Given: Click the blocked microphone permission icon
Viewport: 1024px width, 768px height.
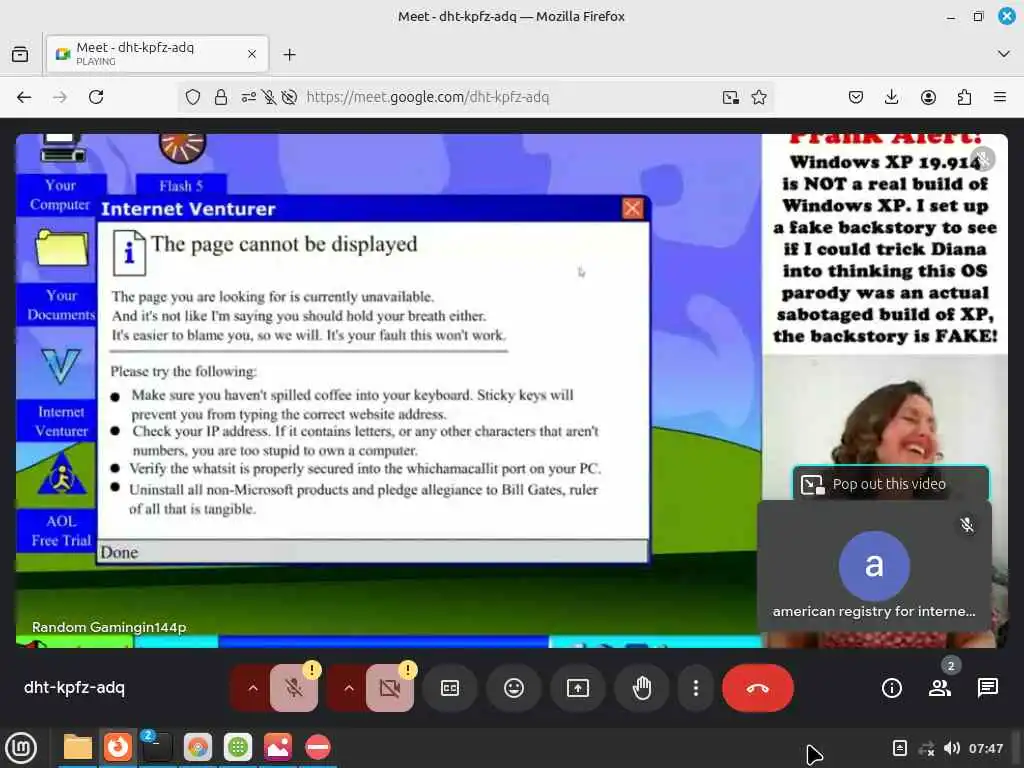Looking at the screenshot, I should tap(268, 97).
